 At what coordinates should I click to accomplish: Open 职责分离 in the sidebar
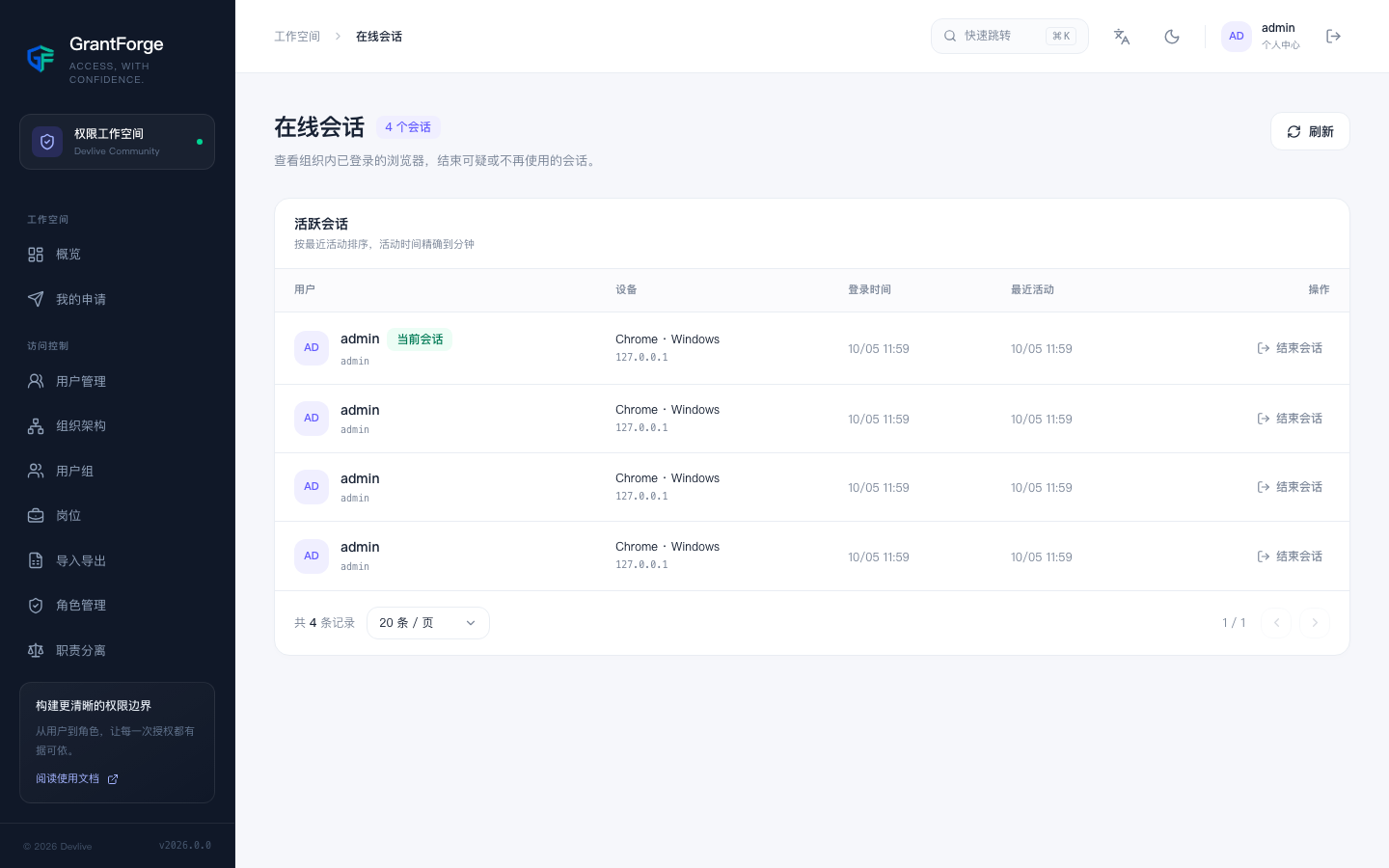click(x=117, y=650)
